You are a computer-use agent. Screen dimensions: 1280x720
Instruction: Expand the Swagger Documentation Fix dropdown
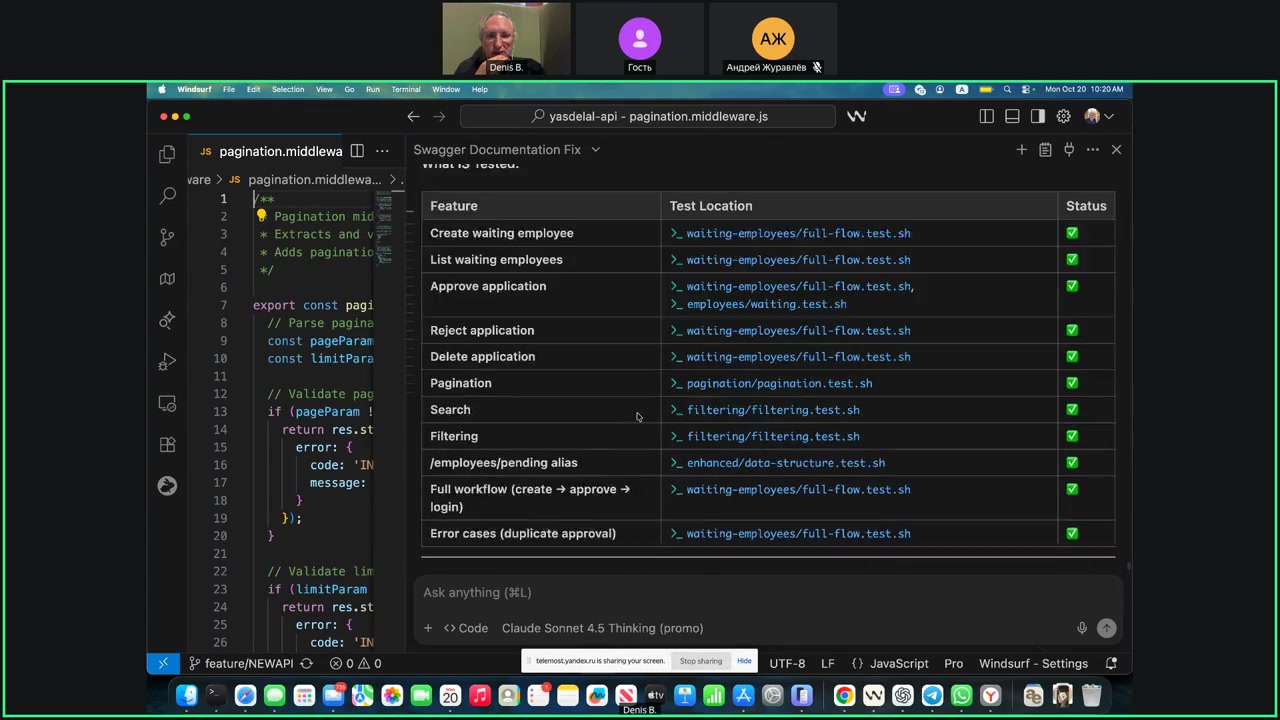coord(595,150)
